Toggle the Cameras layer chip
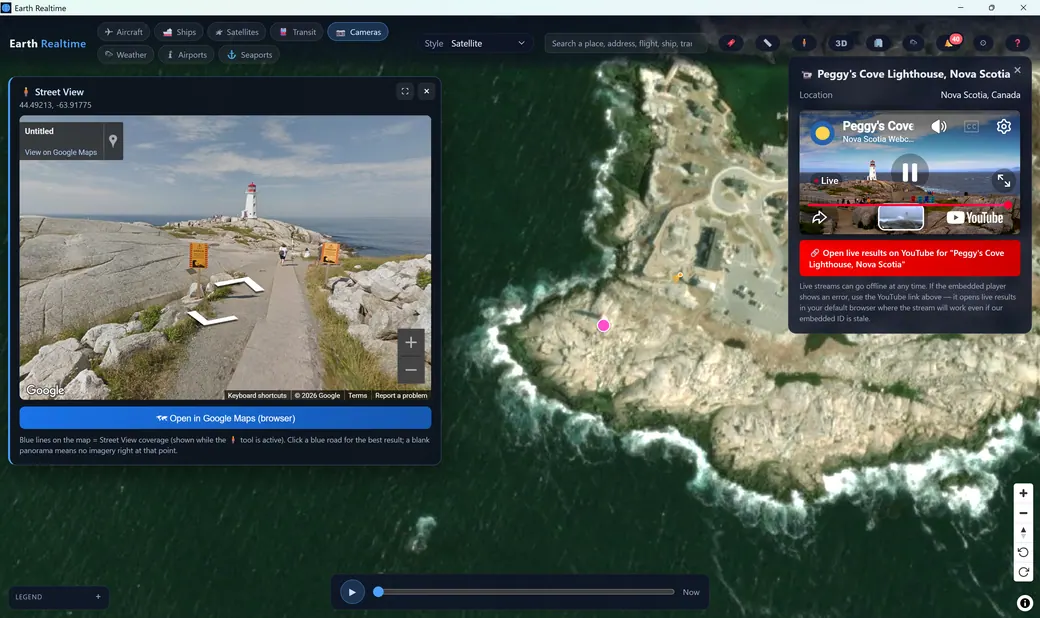Image resolution: width=1040 pixels, height=618 pixels. click(x=358, y=32)
